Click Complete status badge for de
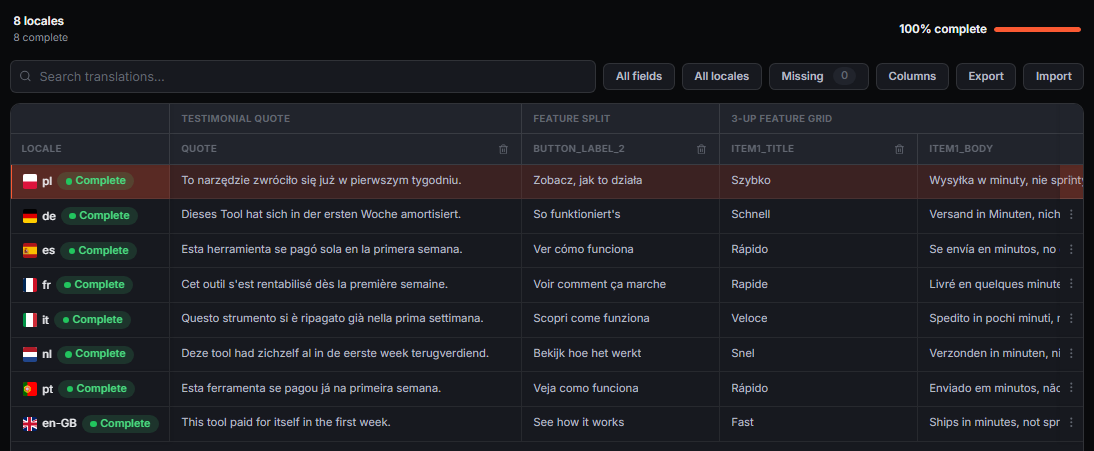 click(x=100, y=216)
